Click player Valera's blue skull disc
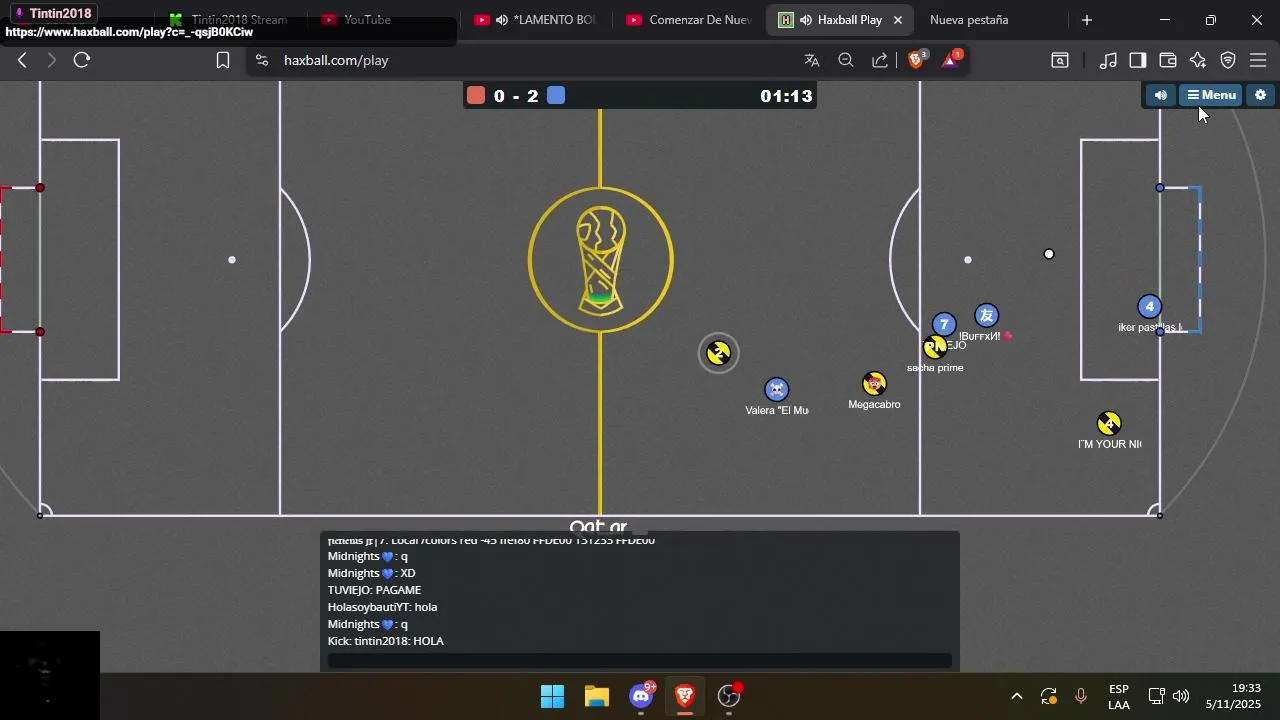The image size is (1280, 720). (777, 389)
